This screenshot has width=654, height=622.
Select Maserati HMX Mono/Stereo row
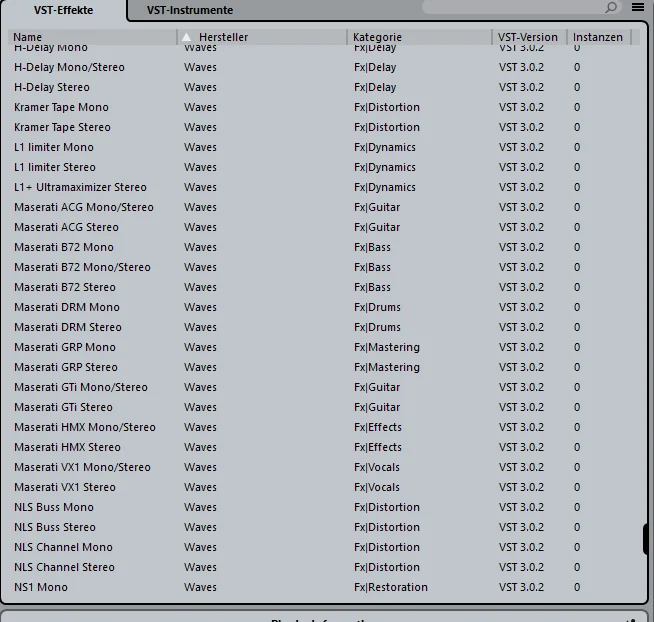point(324,428)
